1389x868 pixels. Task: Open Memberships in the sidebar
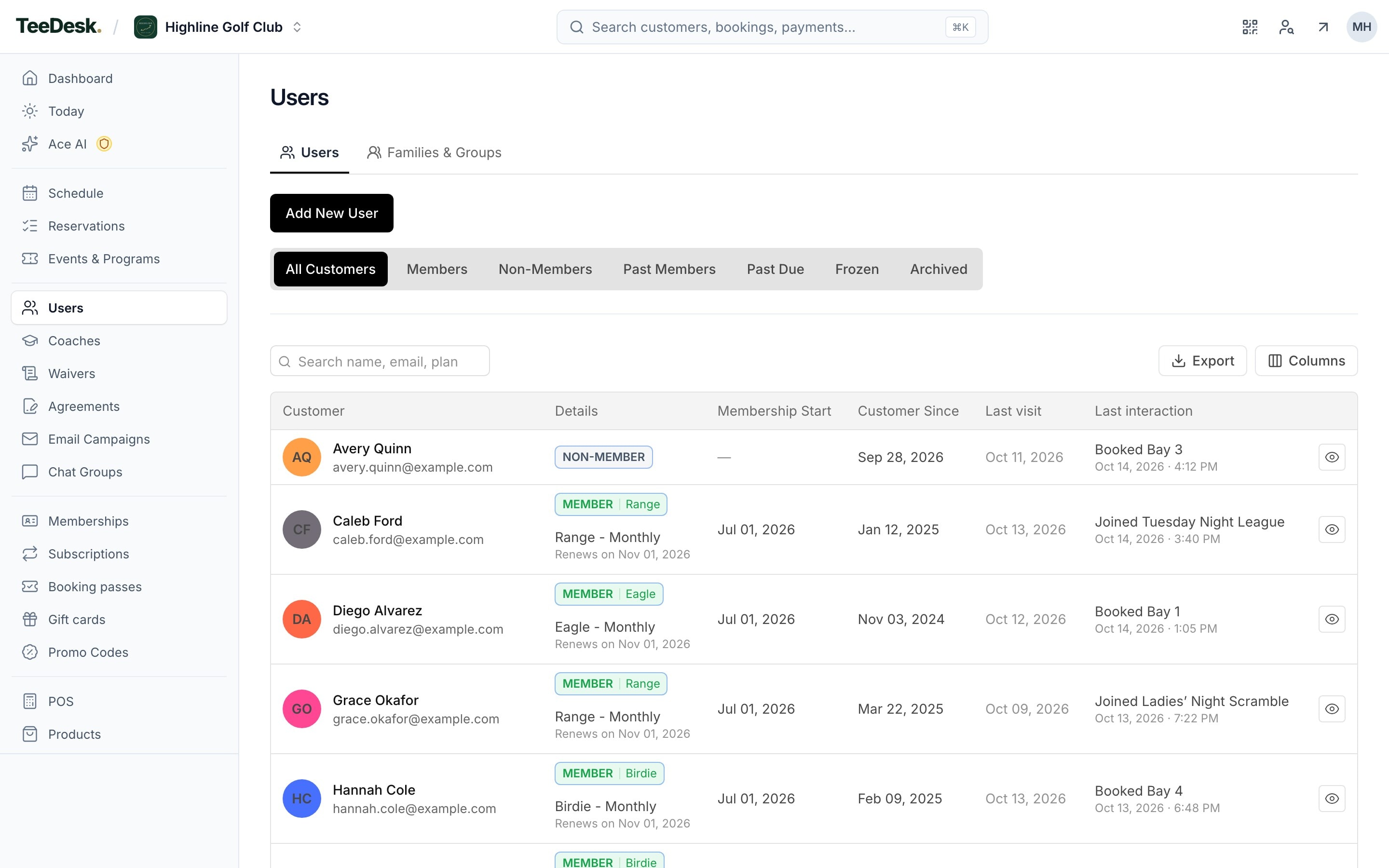119,521
